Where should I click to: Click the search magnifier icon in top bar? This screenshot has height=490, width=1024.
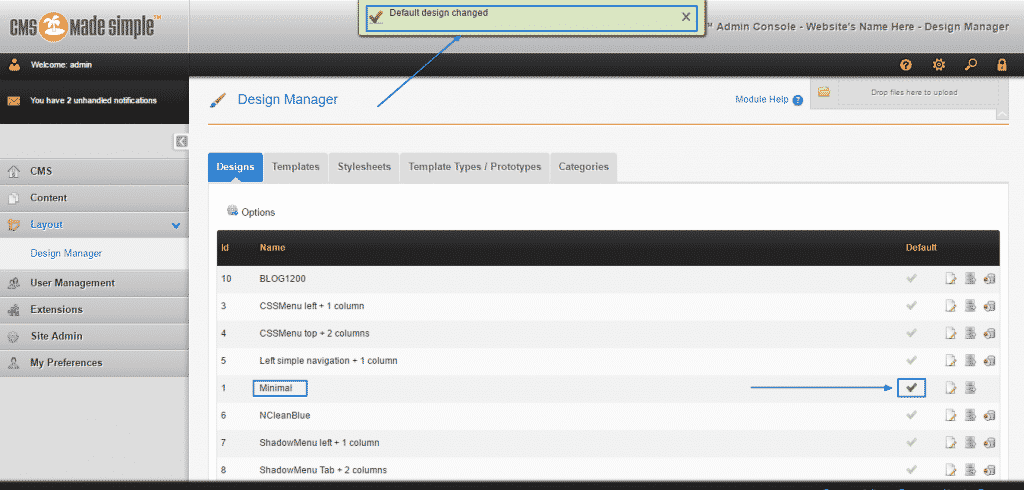point(971,65)
